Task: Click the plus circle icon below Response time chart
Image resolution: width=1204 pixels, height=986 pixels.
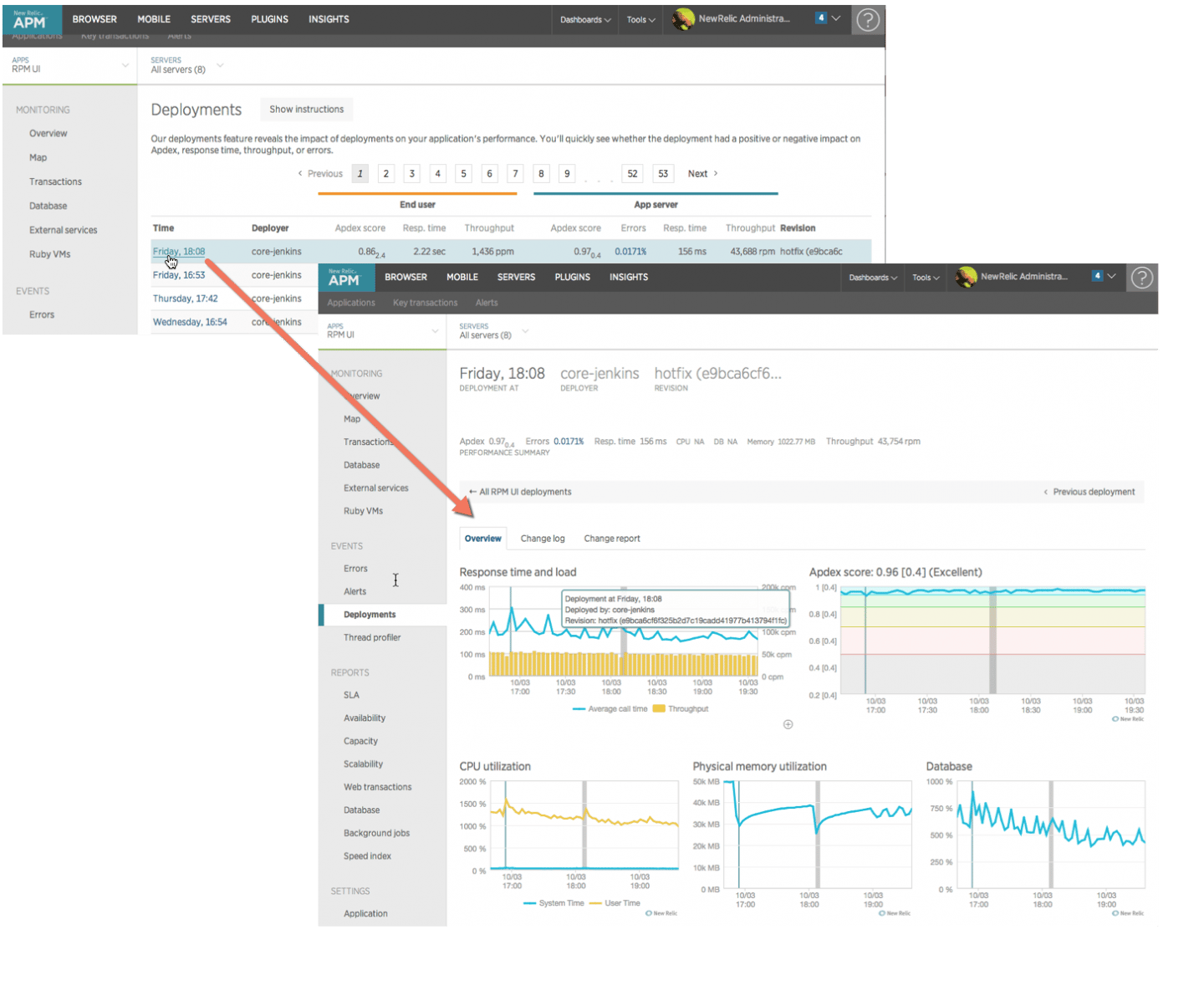Action: (x=788, y=724)
